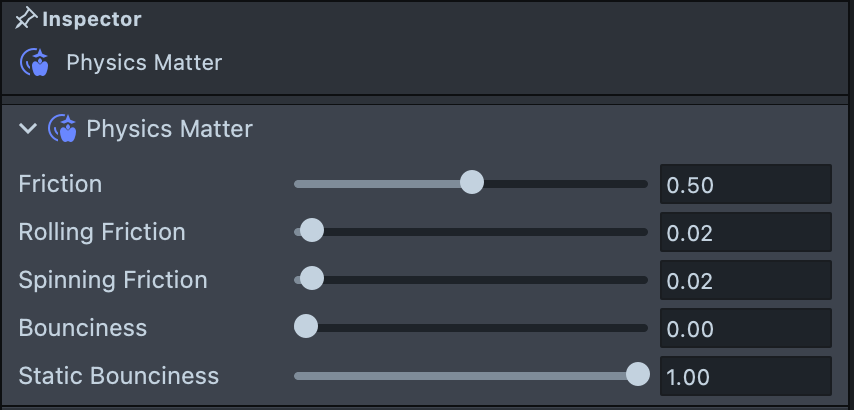Click the Bounciness value field 0.00

tap(745, 328)
